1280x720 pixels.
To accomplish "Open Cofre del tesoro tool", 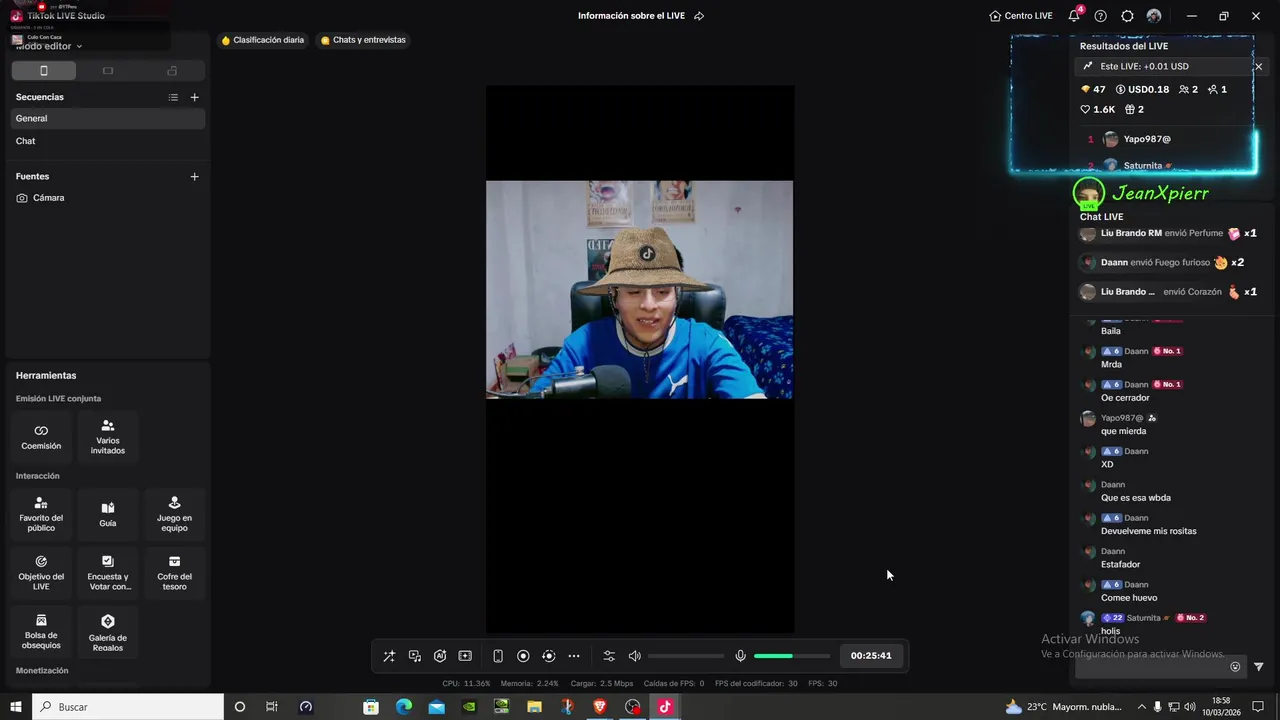I will [174, 573].
